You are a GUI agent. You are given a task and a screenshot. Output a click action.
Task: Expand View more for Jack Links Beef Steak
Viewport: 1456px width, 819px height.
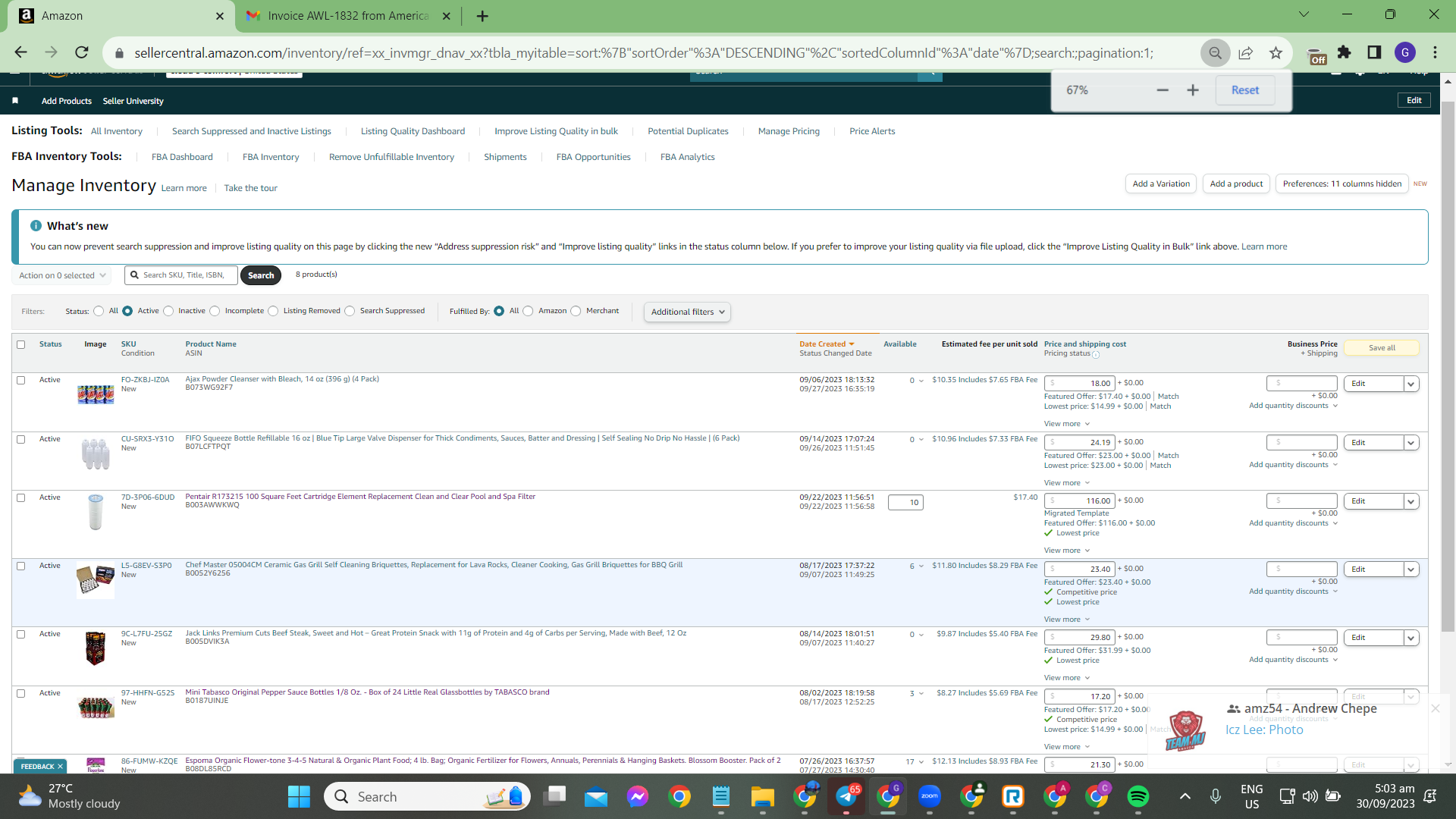coord(1066,678)
